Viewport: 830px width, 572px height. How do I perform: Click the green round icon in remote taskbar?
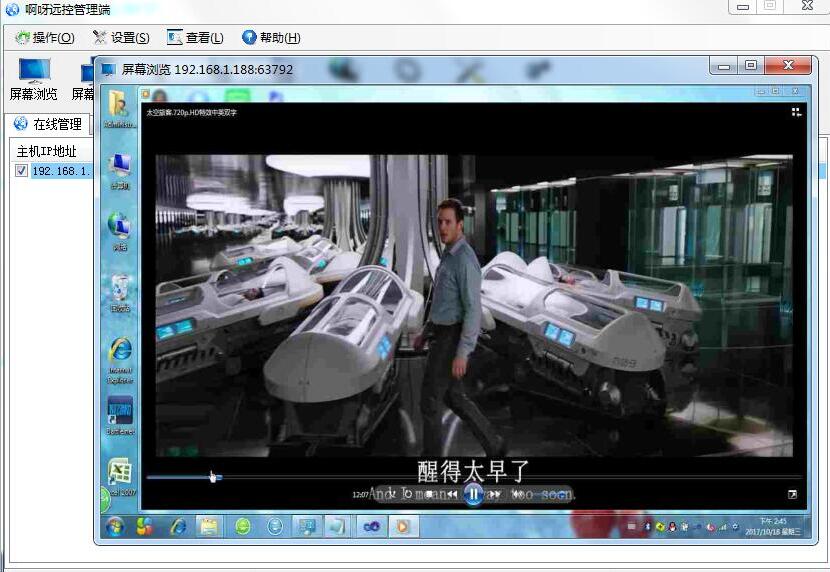coord(242,526)
